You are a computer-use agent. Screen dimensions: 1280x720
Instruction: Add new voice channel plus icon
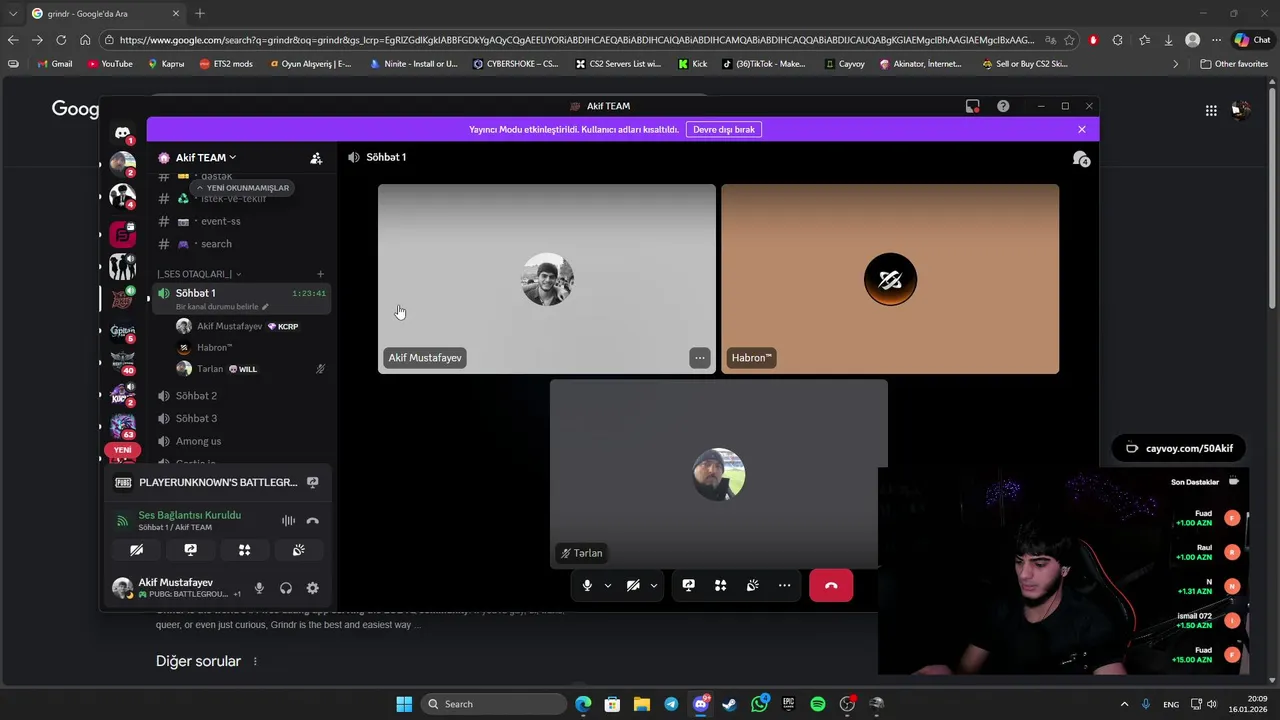[320, 274]
